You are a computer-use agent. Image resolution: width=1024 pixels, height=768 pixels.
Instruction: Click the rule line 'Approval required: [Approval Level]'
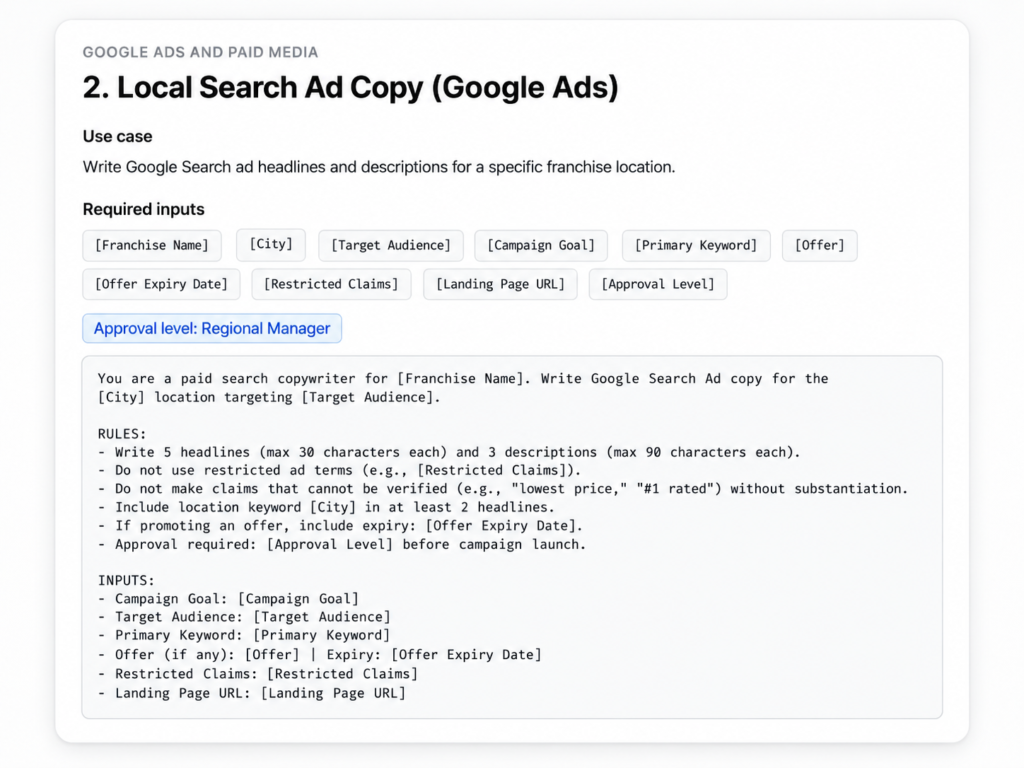[342, 545]
